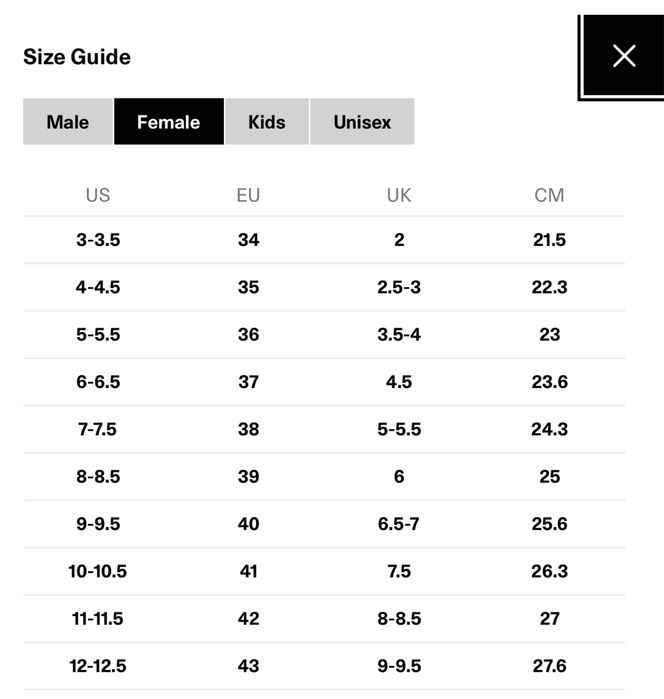The width and height of the screenshot is (664, 699).
Task: Show the Unisex size chart tab
Action: point(362,122)
